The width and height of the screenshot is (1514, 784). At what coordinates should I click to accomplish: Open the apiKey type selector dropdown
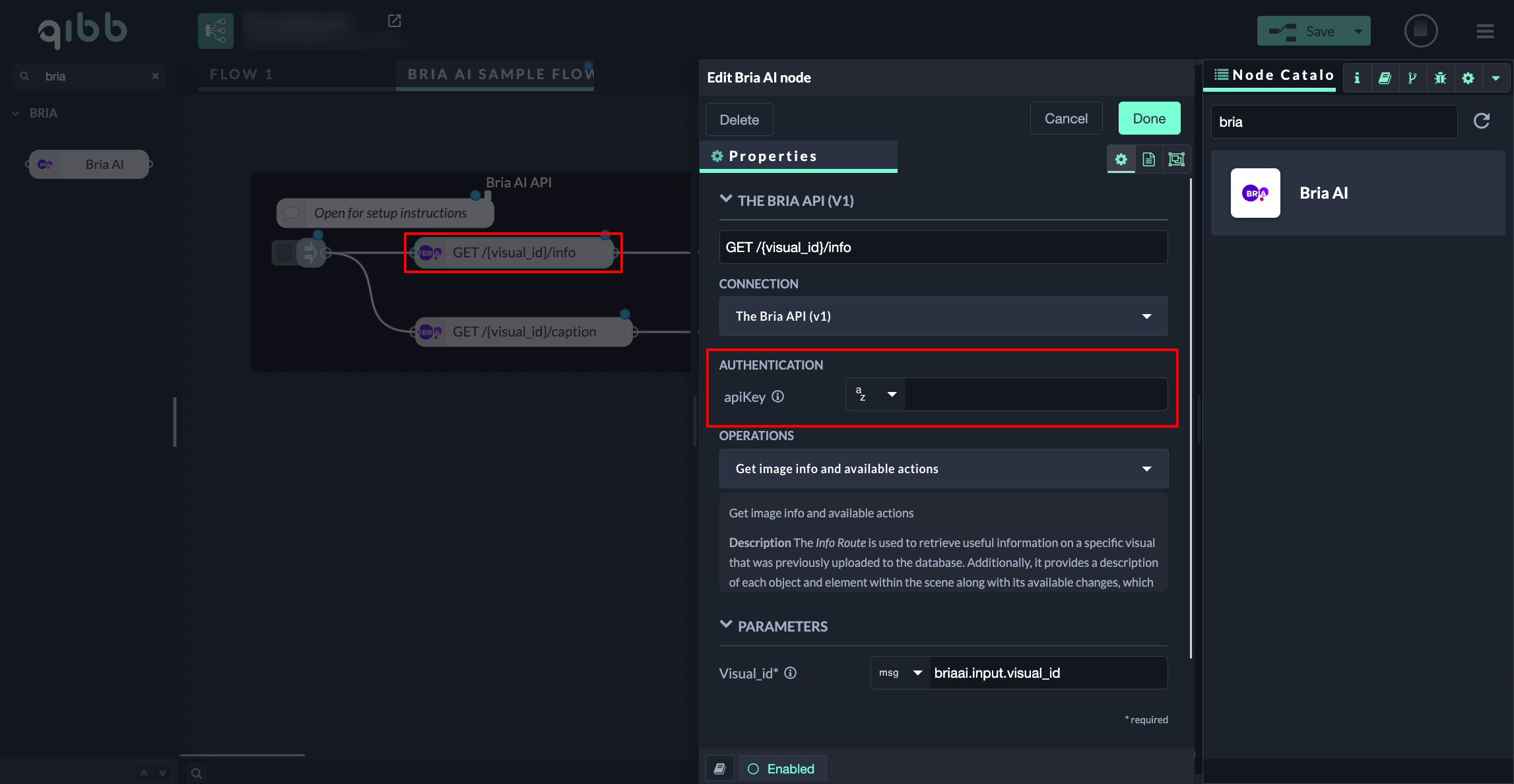pyautogui.click(x=876, y=394)
